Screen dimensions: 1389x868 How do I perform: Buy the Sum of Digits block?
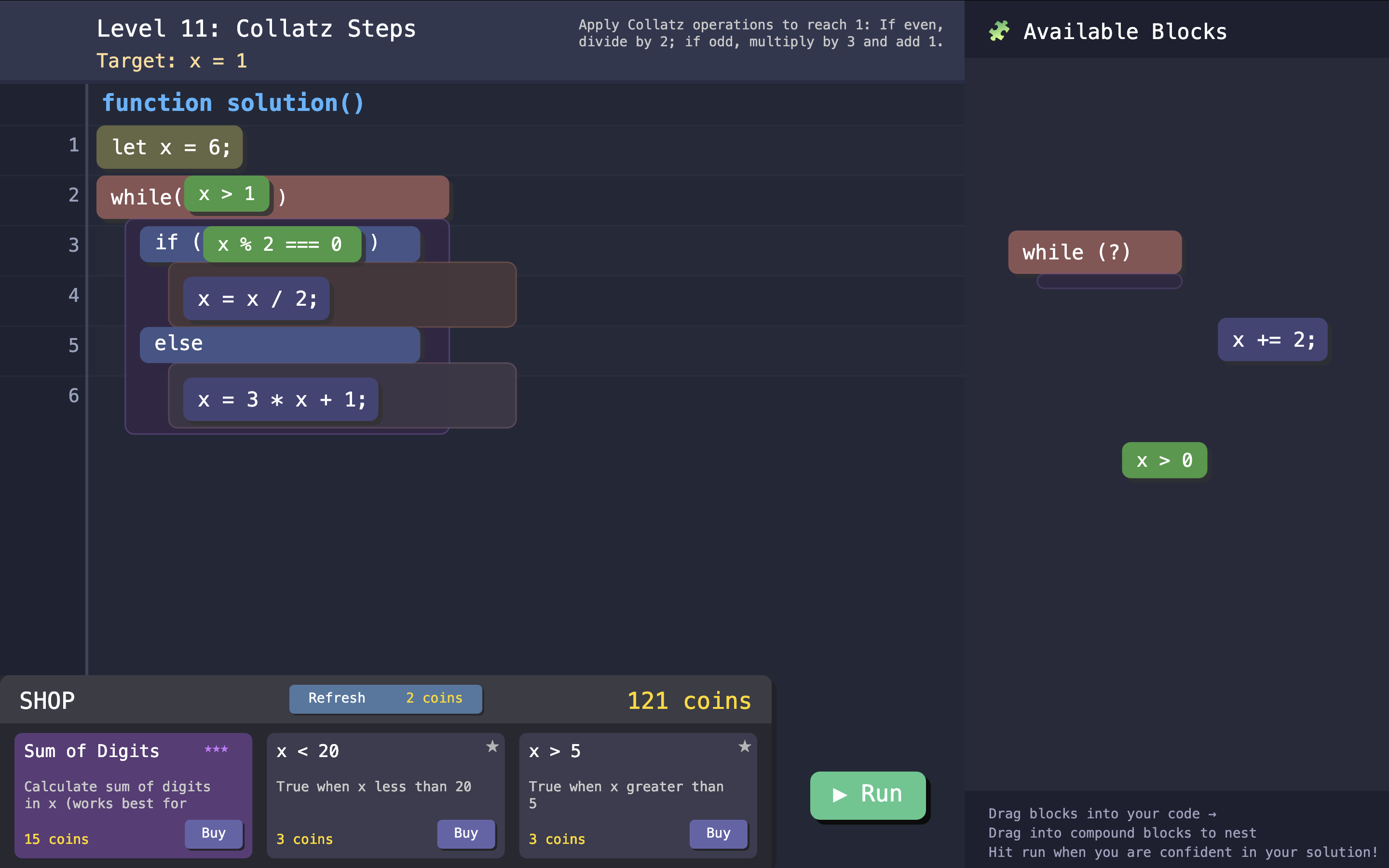point(214,833)
